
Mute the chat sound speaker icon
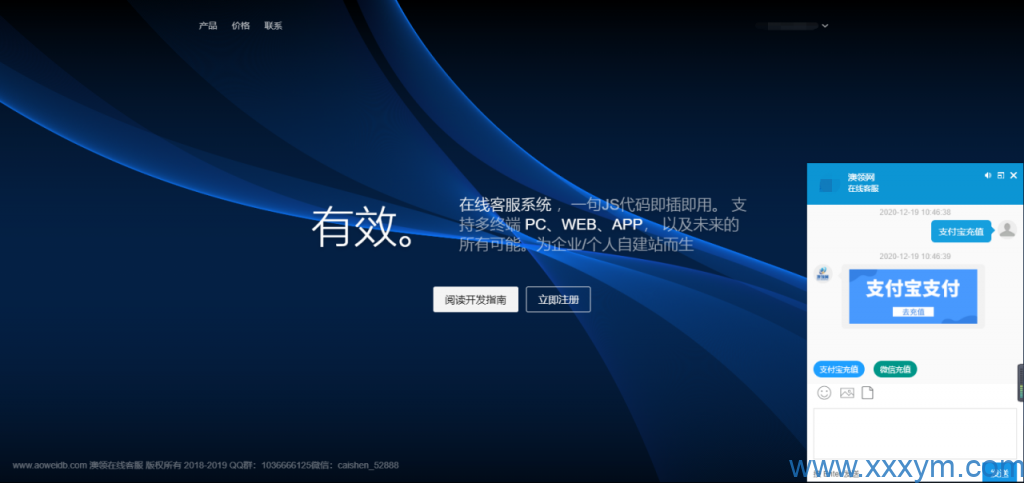[988, 175]
